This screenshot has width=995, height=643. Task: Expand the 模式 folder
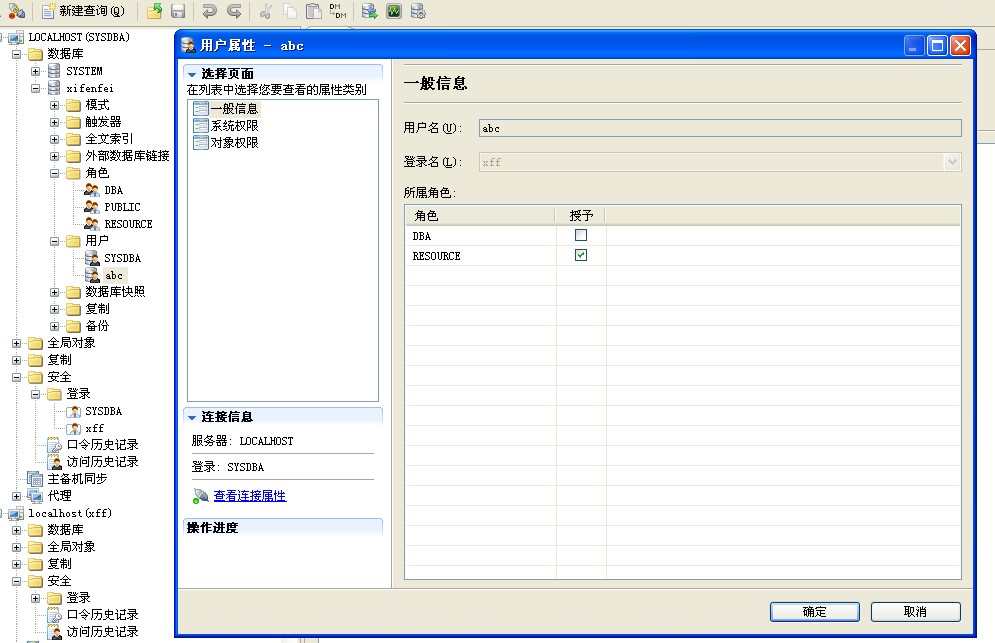(x=55, y=105)
